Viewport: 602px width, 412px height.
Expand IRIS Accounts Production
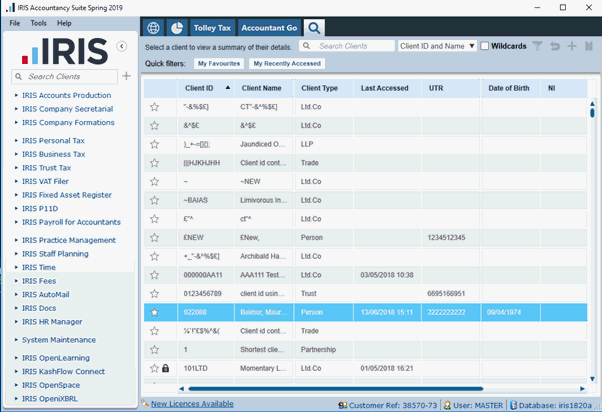pos(16,95)
